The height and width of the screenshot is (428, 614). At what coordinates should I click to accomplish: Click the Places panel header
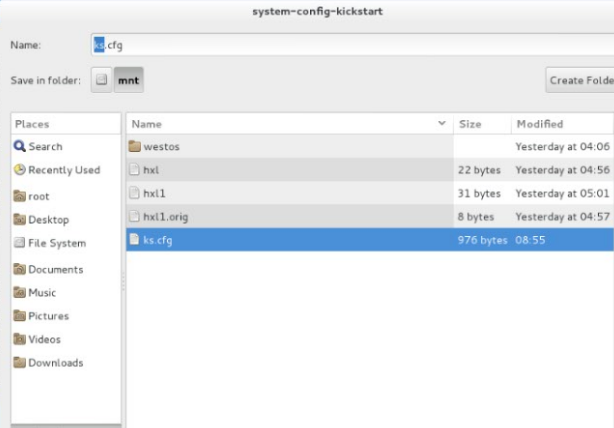click(66, 124)
